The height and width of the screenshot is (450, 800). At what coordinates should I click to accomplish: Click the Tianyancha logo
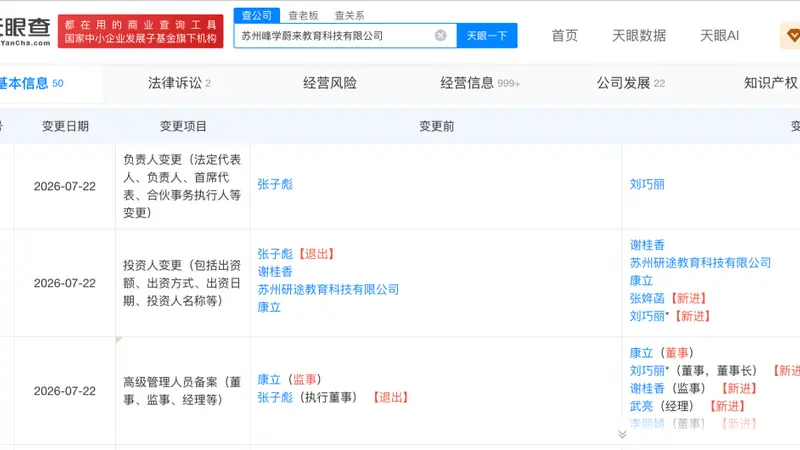[x=26, y=31]
